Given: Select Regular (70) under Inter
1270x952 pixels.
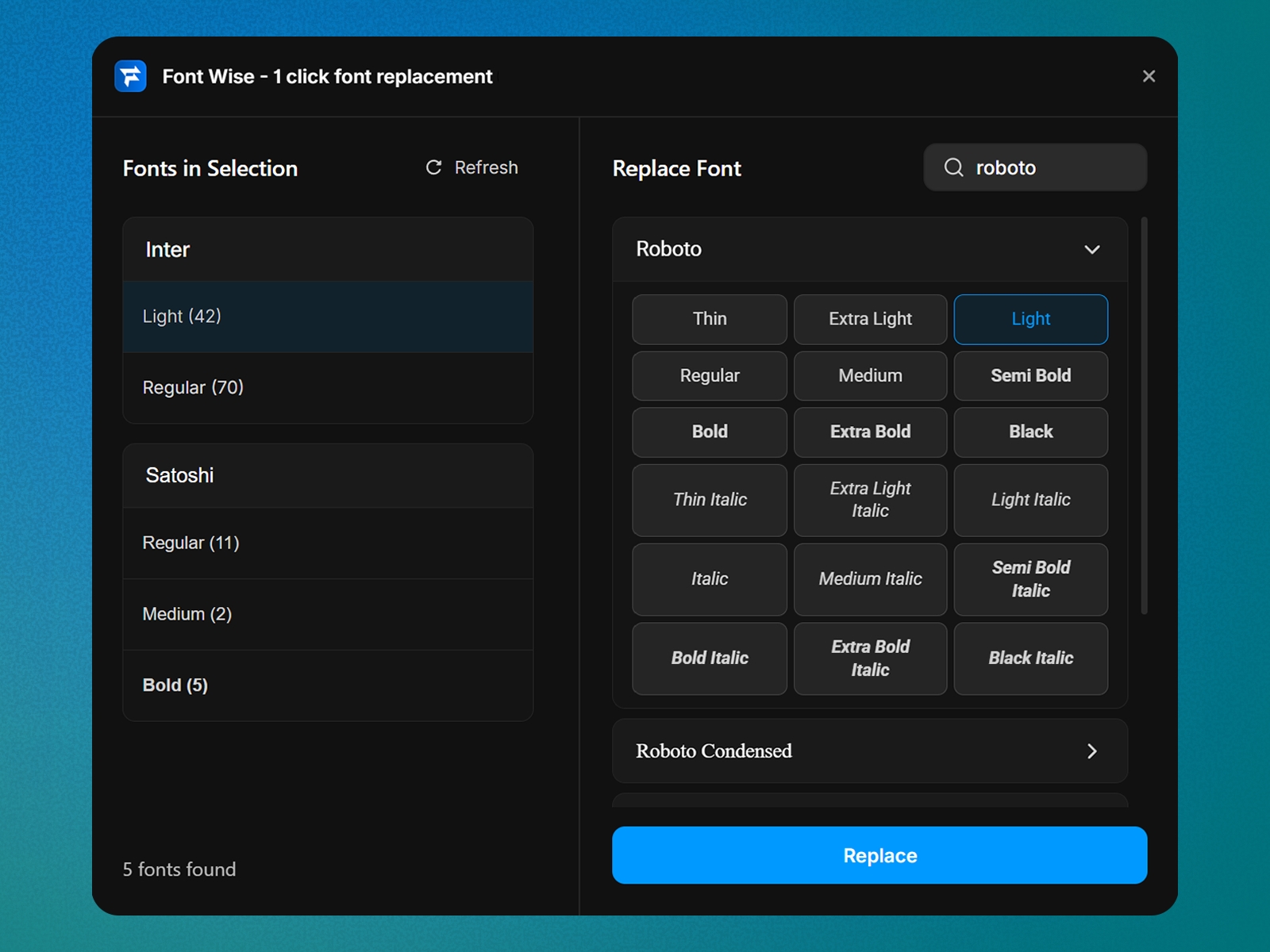Looking at the screenshot, I should point(328,387).
